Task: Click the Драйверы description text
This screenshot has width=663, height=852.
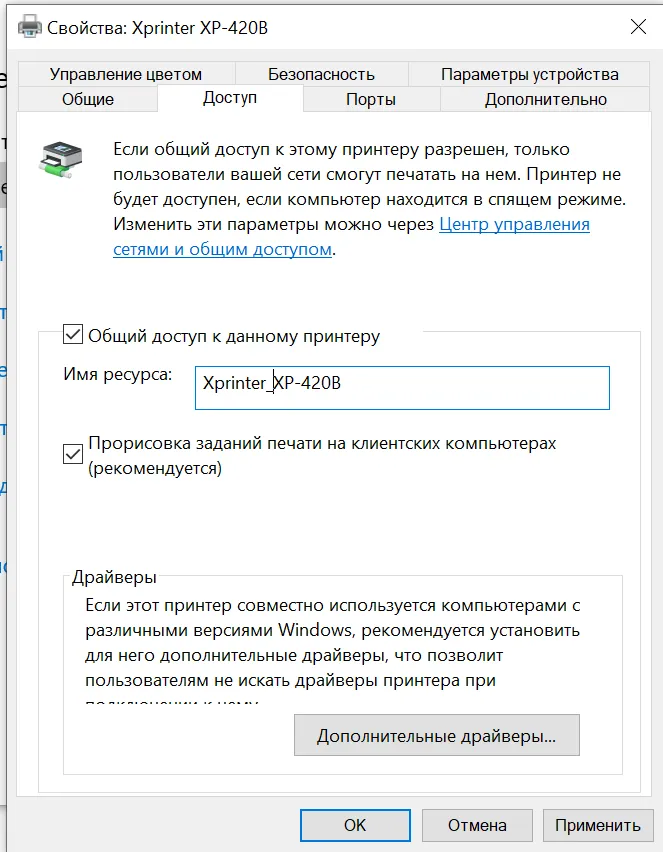Action: (333, 650)
